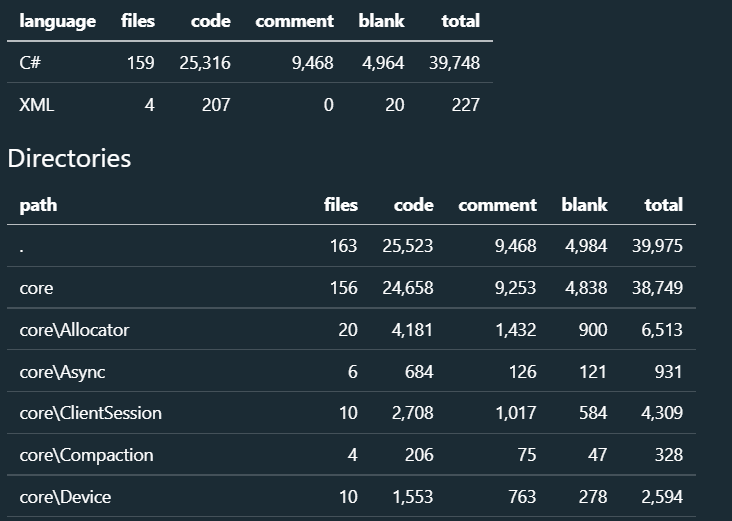
Task: Click the C# code count 25,316
Action: [205, 63]
